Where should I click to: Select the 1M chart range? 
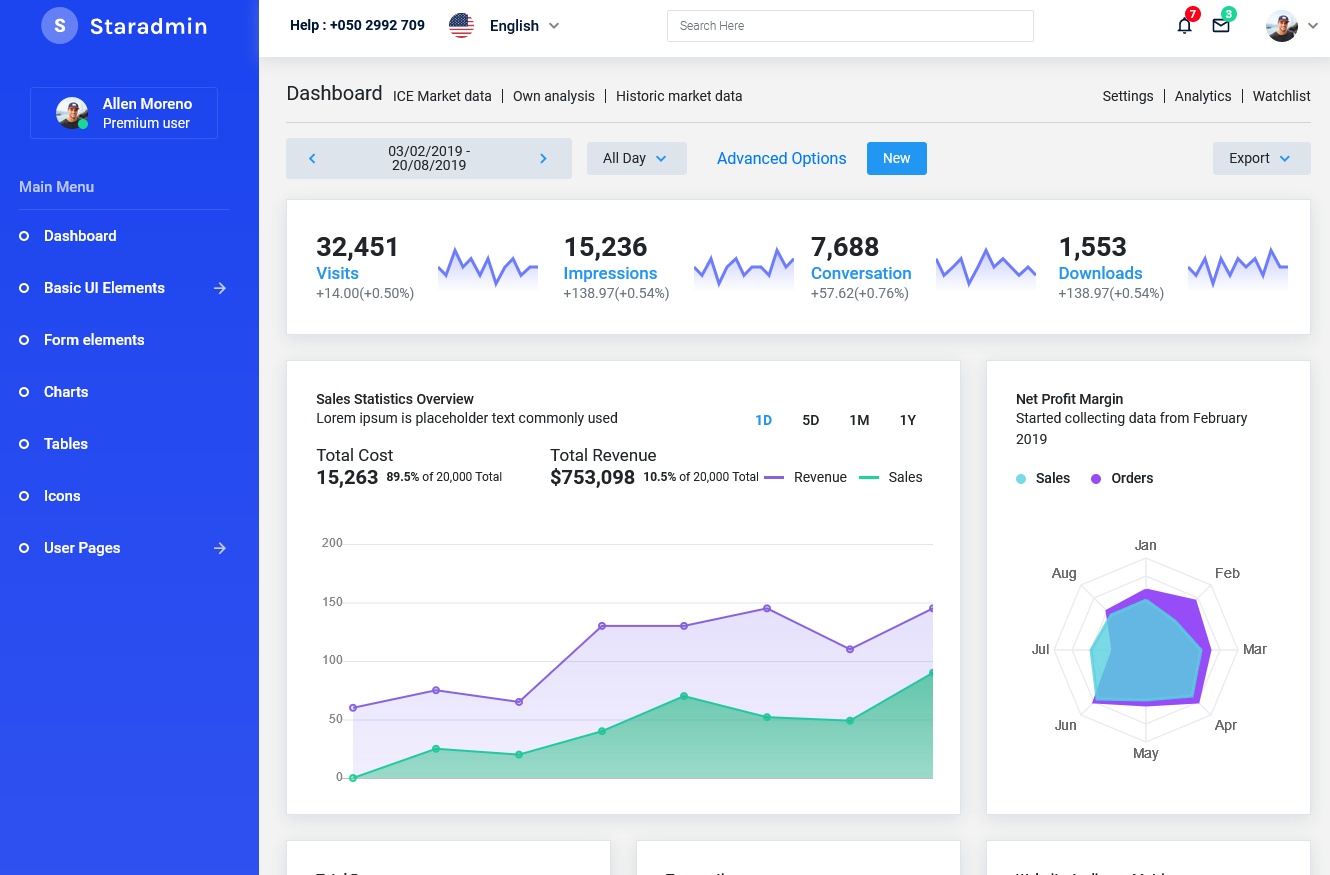pos(859,420)
